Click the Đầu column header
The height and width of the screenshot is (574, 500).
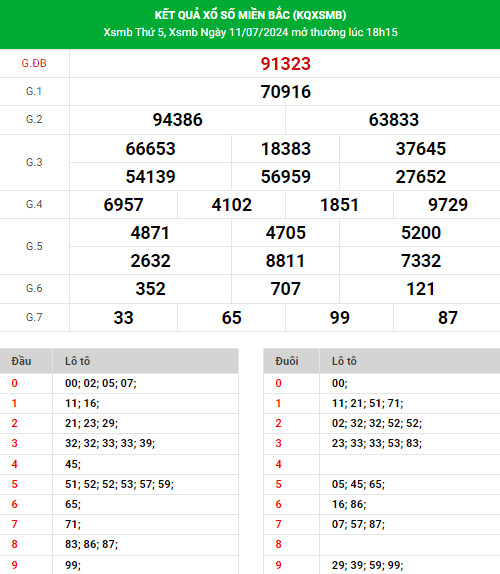point(21,361)
